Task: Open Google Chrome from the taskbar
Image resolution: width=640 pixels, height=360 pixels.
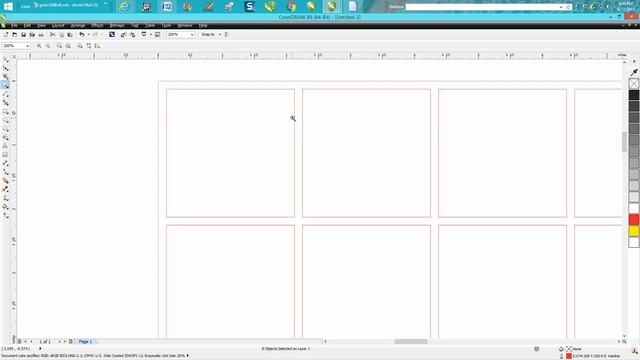Action: (x=291, y=6)
